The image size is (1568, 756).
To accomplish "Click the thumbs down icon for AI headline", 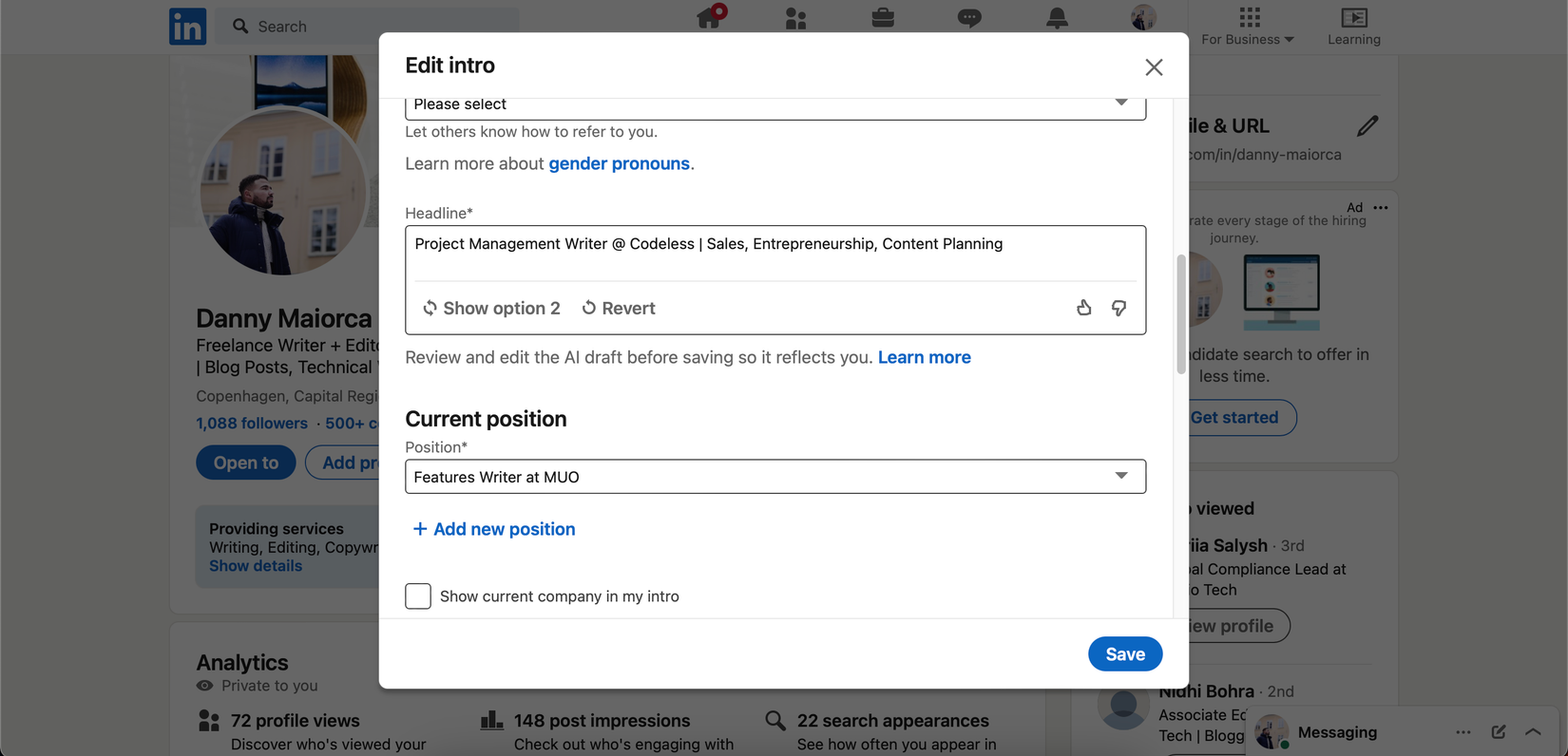I will pyautogui.click(x=1119, y=308).
